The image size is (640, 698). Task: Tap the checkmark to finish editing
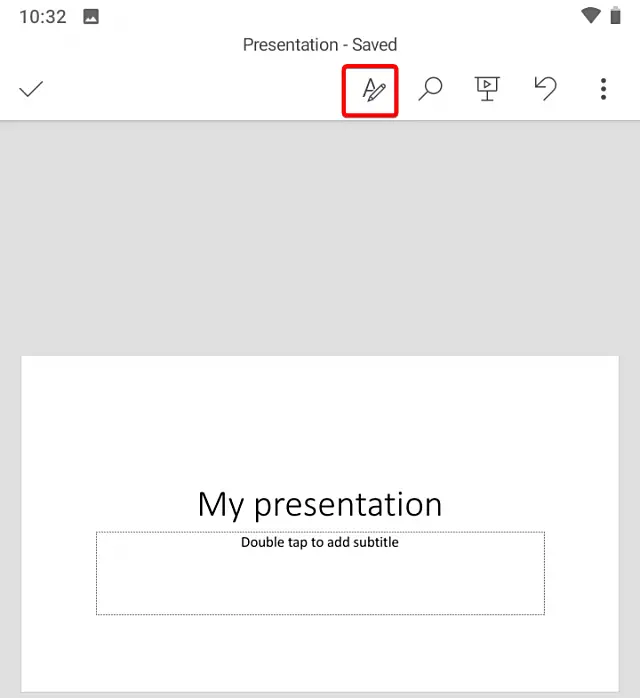pos(31,89)
